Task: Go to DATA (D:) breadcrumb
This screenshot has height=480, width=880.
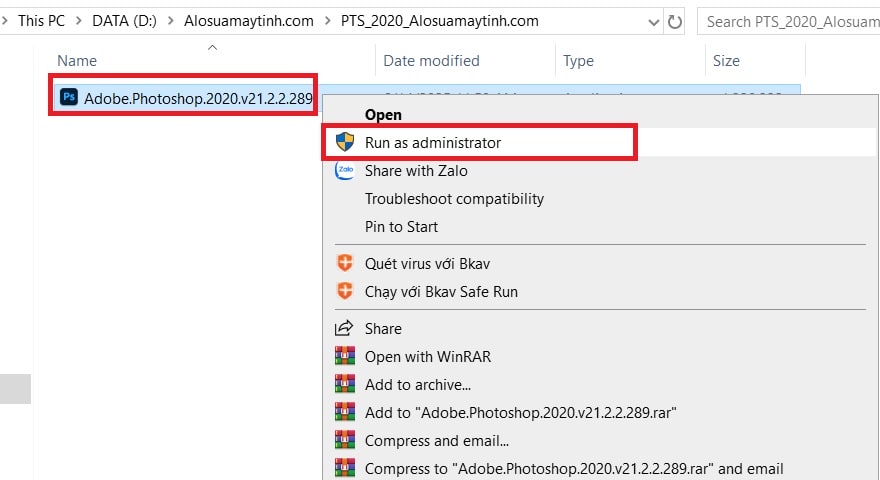Action: click(124, 21)
